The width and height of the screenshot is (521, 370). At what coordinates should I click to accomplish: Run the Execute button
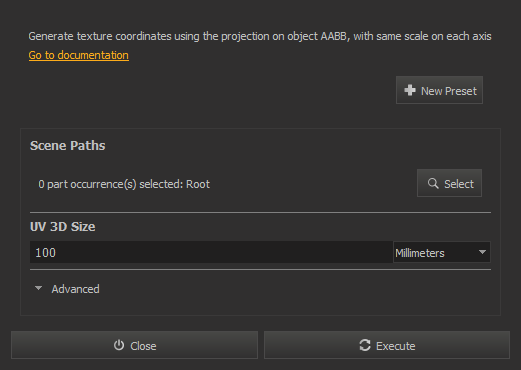[387, 345]
